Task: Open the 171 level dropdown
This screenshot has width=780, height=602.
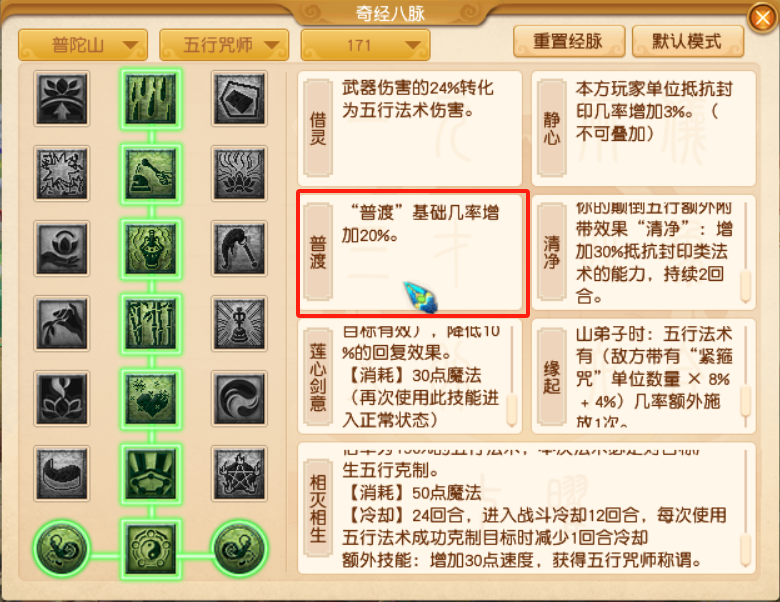Action: click(x=365, y=45)
